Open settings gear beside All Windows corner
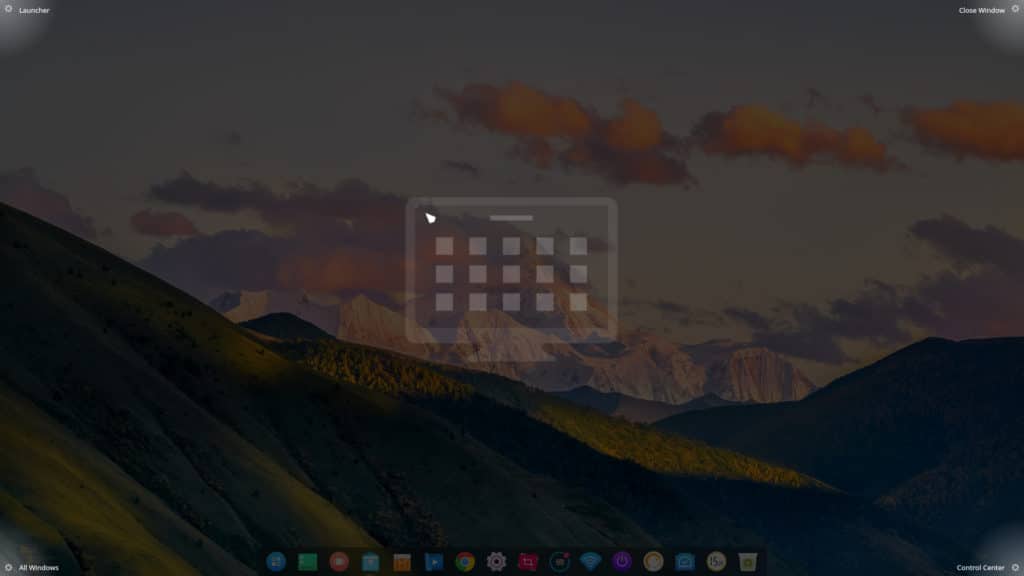Screen dimensions: 1024x576 8,568
